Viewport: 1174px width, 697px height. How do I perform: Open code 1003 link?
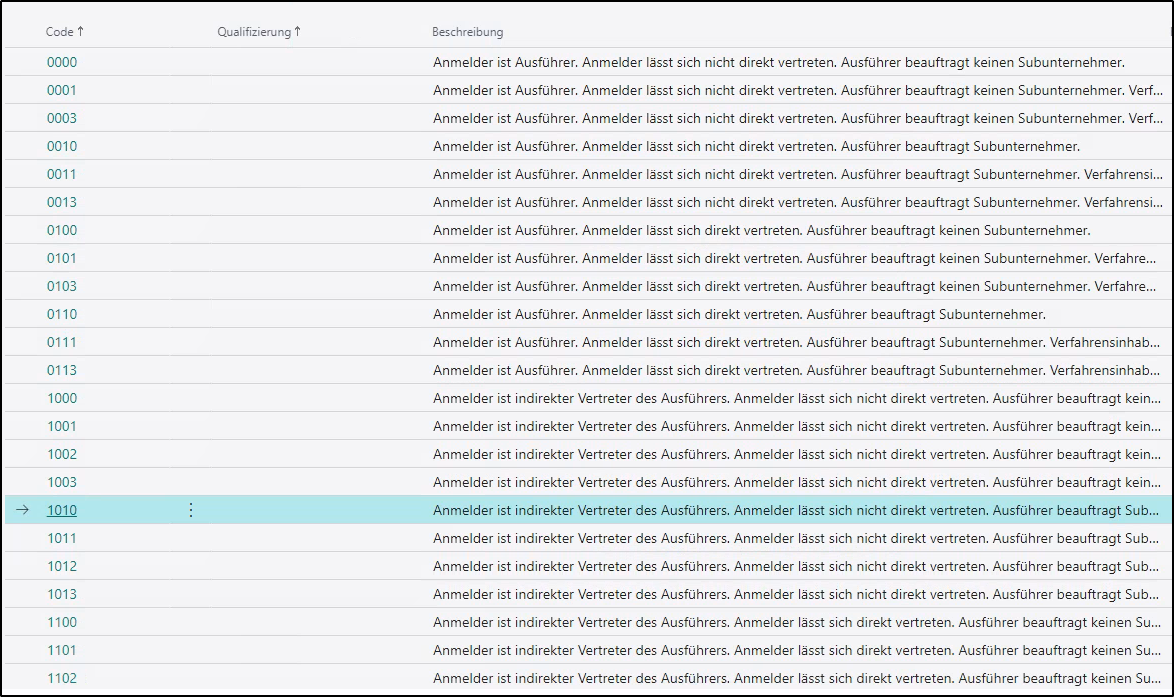tap(62, 482)
